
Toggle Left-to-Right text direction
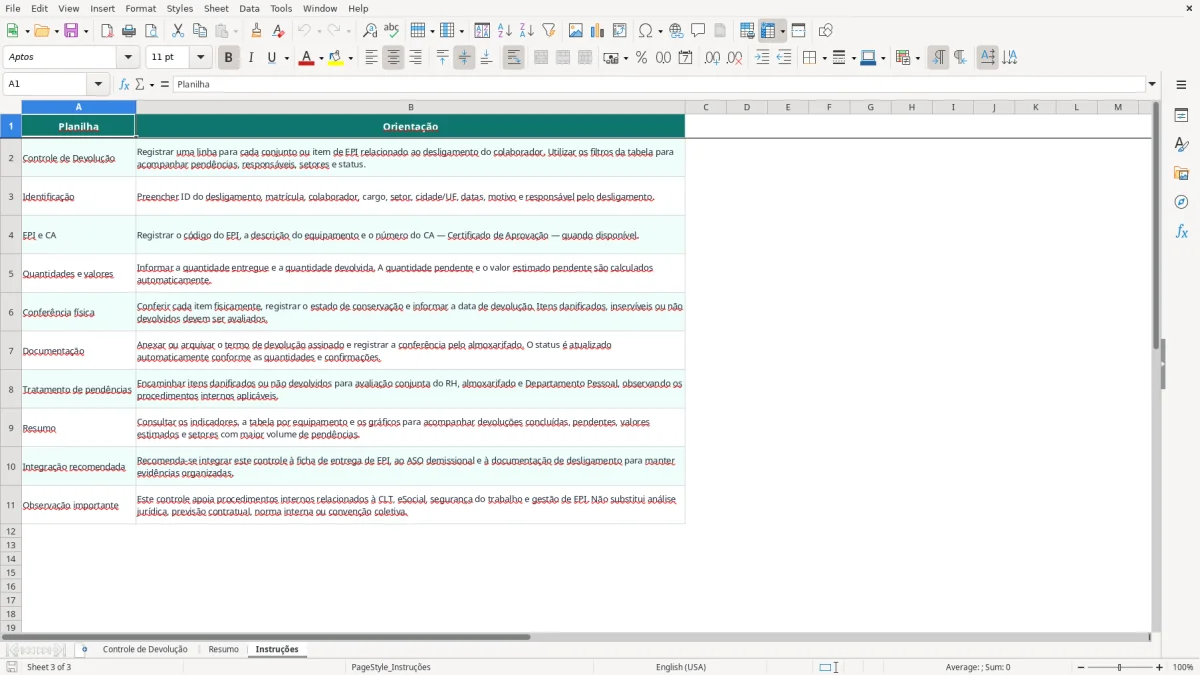click(x=938, y=58)
